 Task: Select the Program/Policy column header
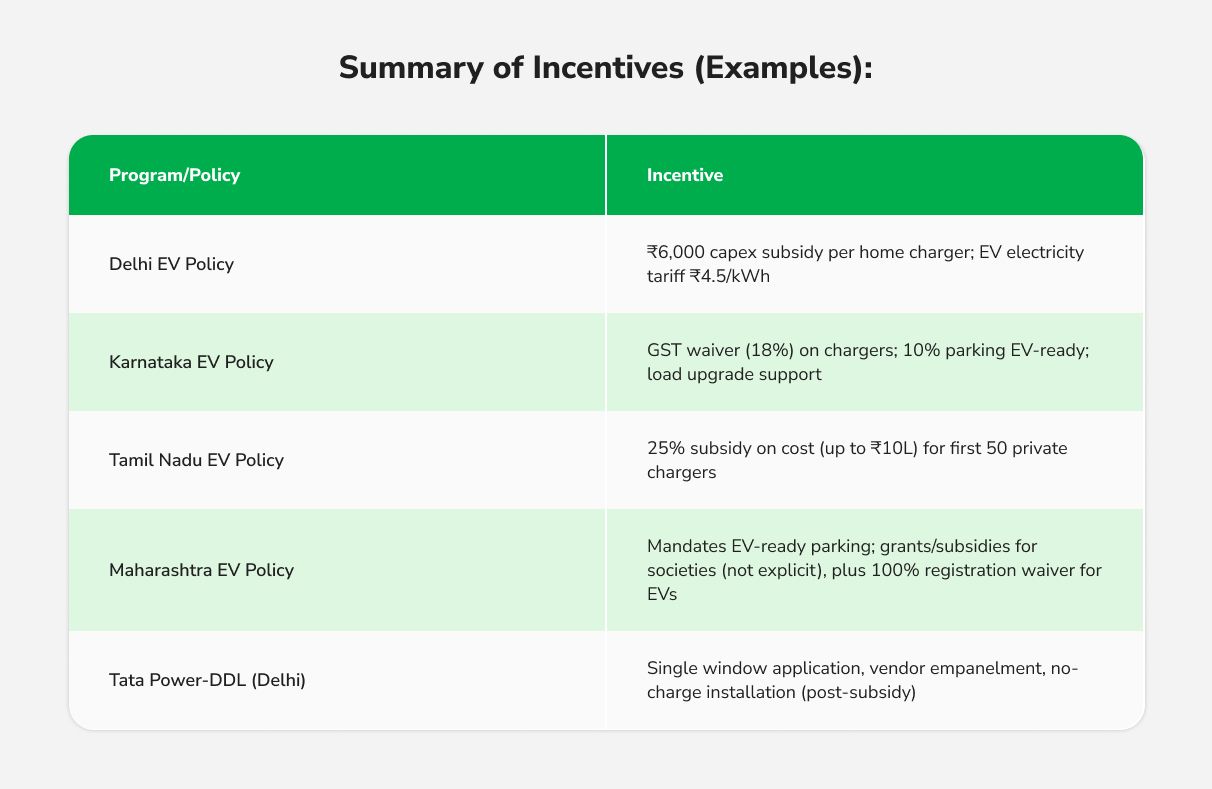tap(174, 175)
